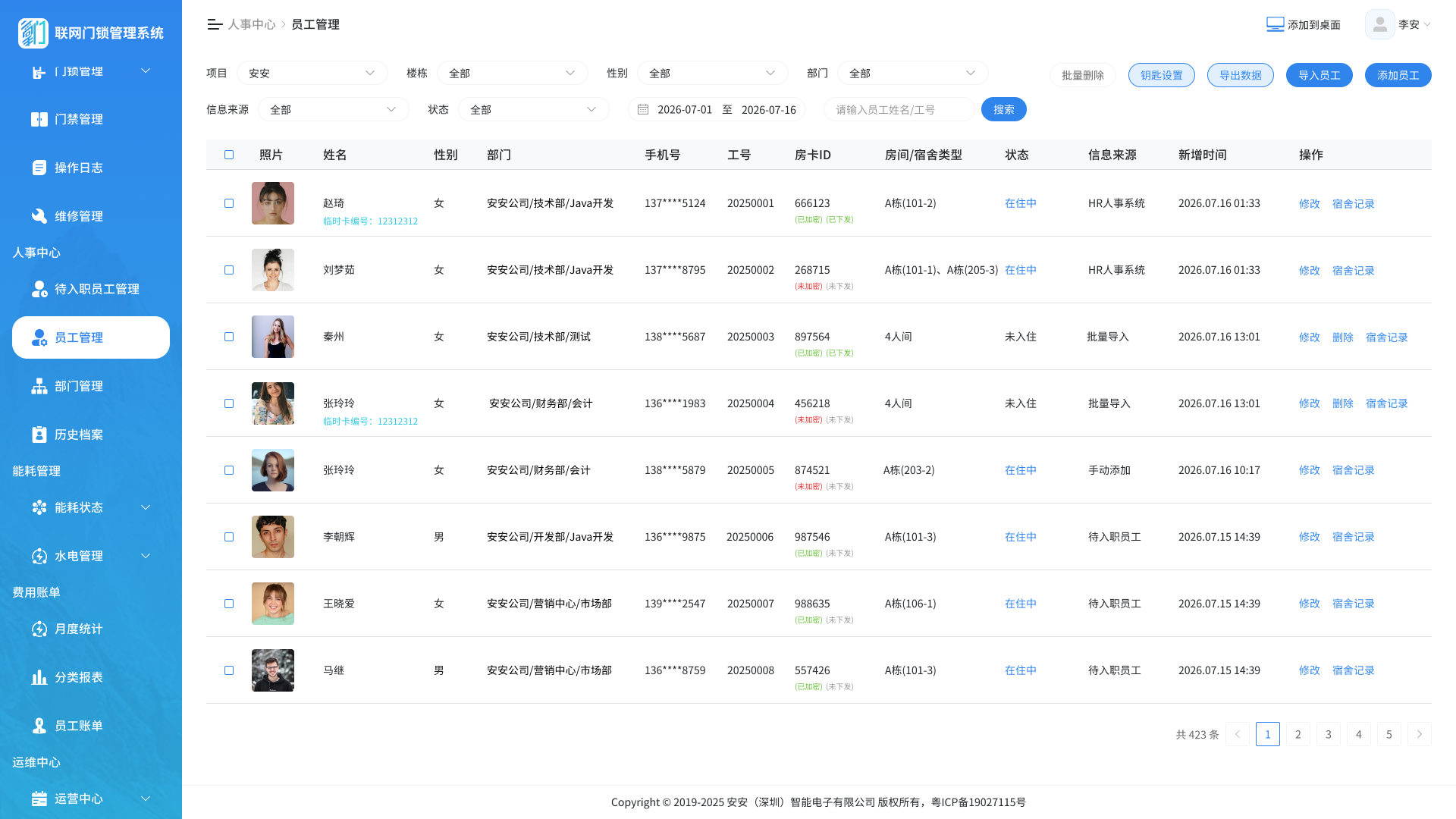Click the 运营中心 calendar icon
Image resolution: width=1456 pixels, height=819 pixels.
coord(39,799)
